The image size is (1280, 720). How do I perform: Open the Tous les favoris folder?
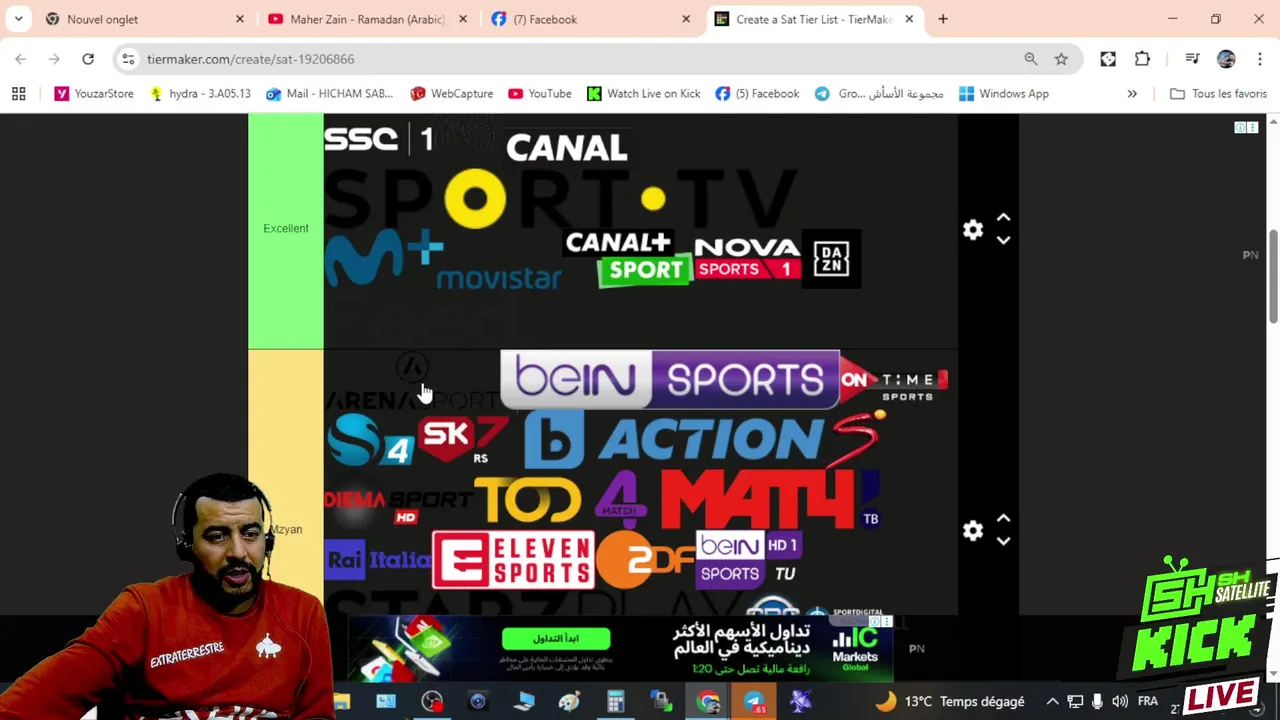[x=1218, y=94]
